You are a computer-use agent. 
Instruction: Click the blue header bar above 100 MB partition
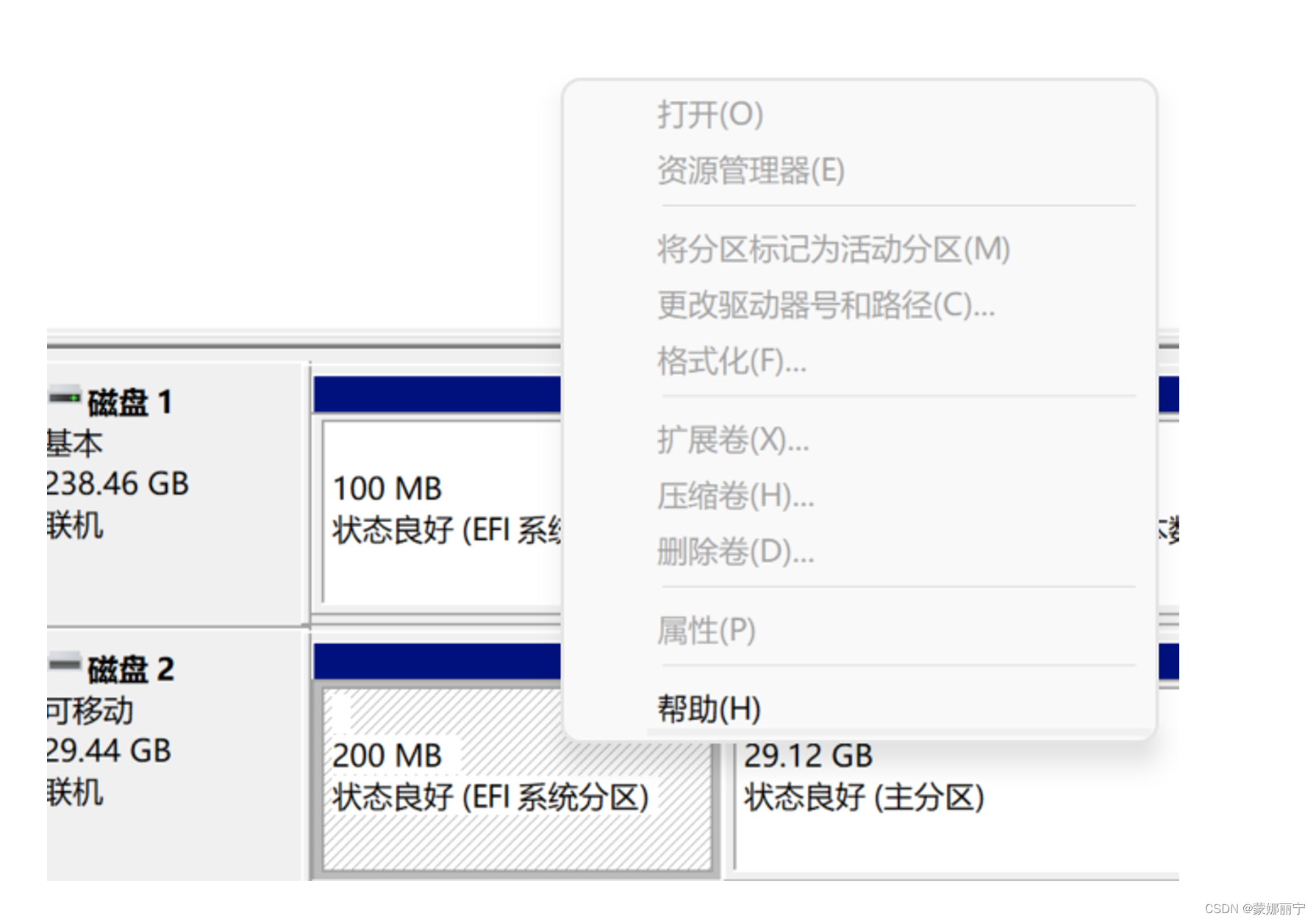437,394
